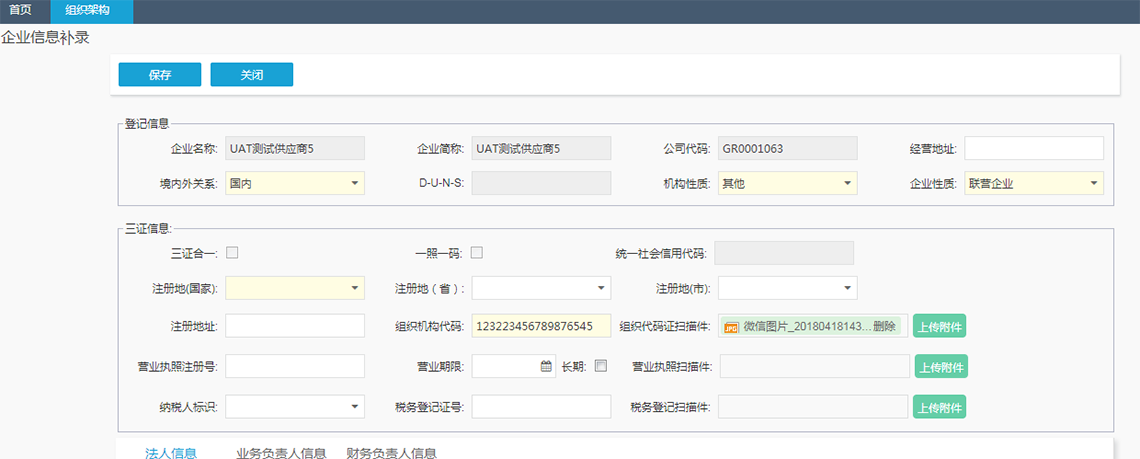Click the 经营地址 input field
1140x459 pixels.
click(x=1034, y=148)
